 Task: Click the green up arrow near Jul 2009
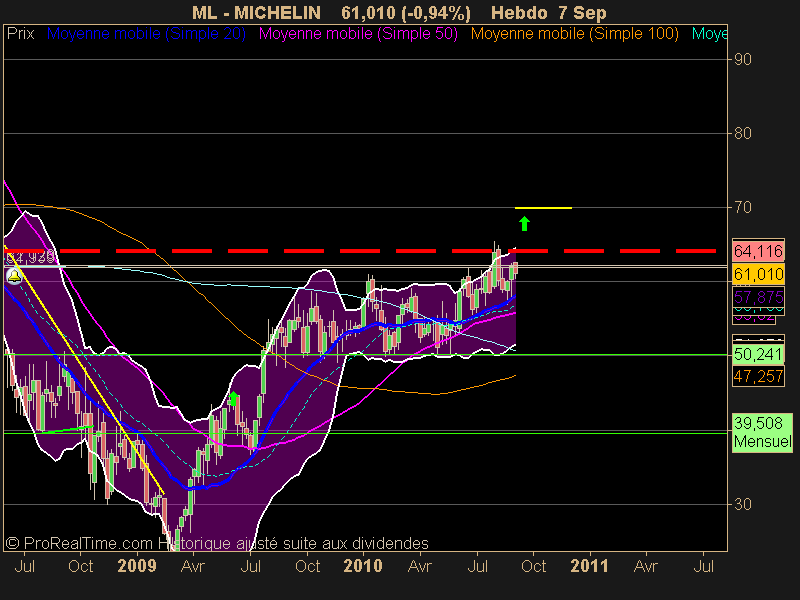tap(233, 398)
